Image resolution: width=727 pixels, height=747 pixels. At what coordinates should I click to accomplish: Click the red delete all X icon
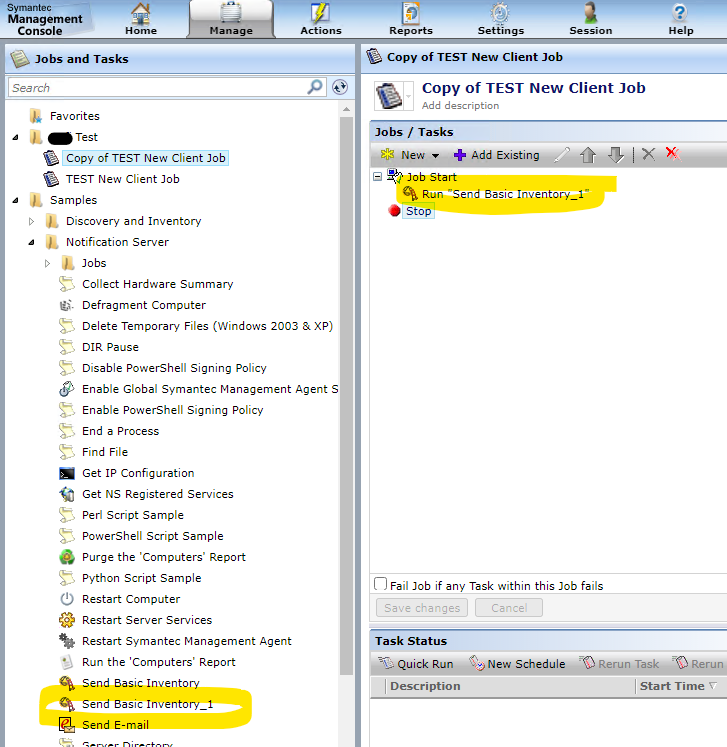673,153
